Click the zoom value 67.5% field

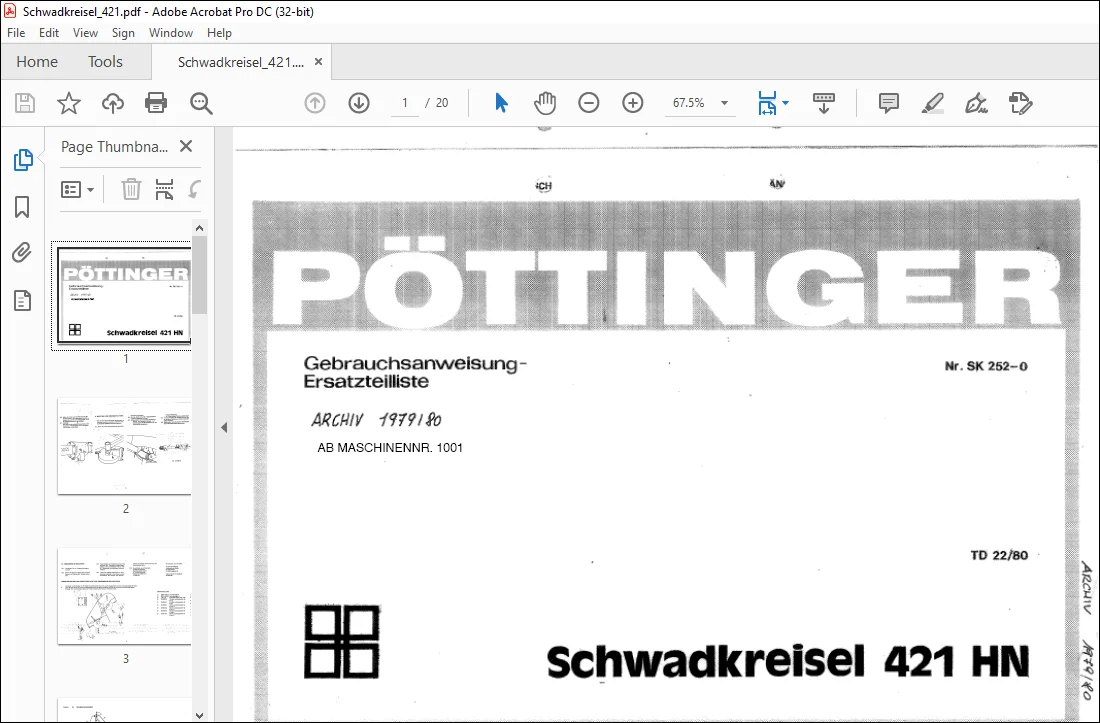coord(688,103)
